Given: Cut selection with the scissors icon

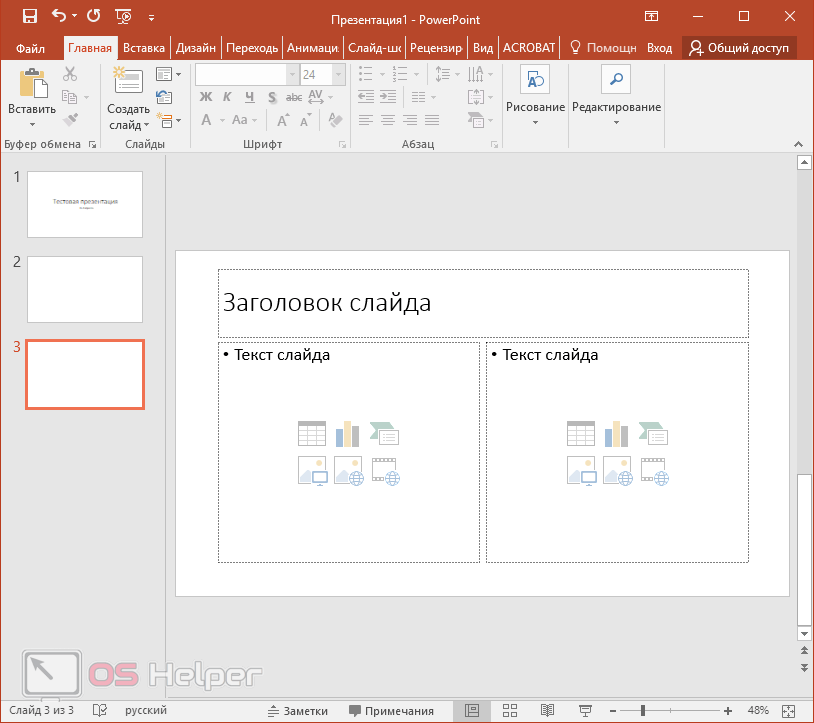Looking at the screenshot, I should click(70, 74).
